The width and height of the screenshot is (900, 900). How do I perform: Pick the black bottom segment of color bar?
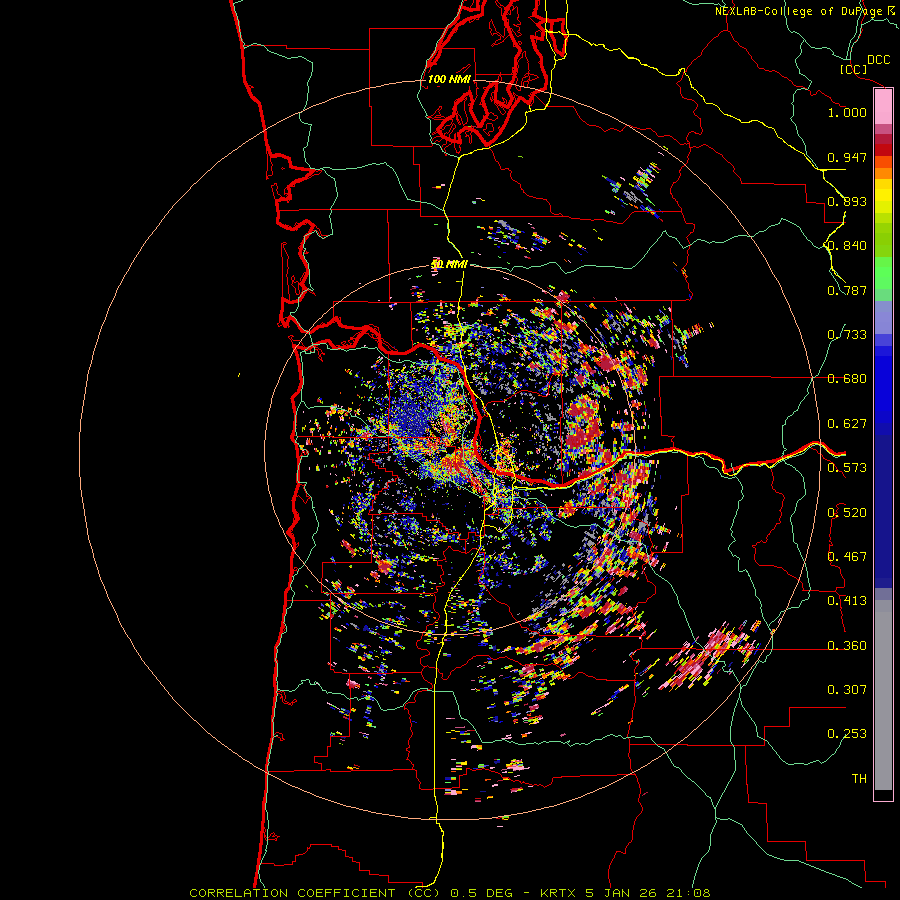[x=883, y=795]
